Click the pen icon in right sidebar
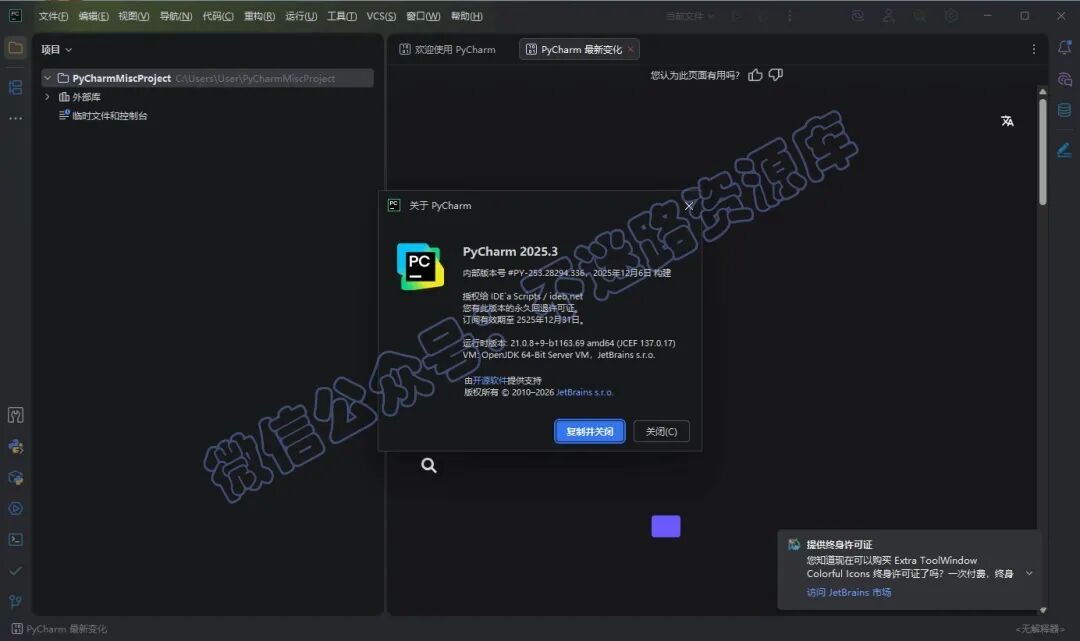Viewport: 1080px width, 641px height. click(x=1064, y=149)
